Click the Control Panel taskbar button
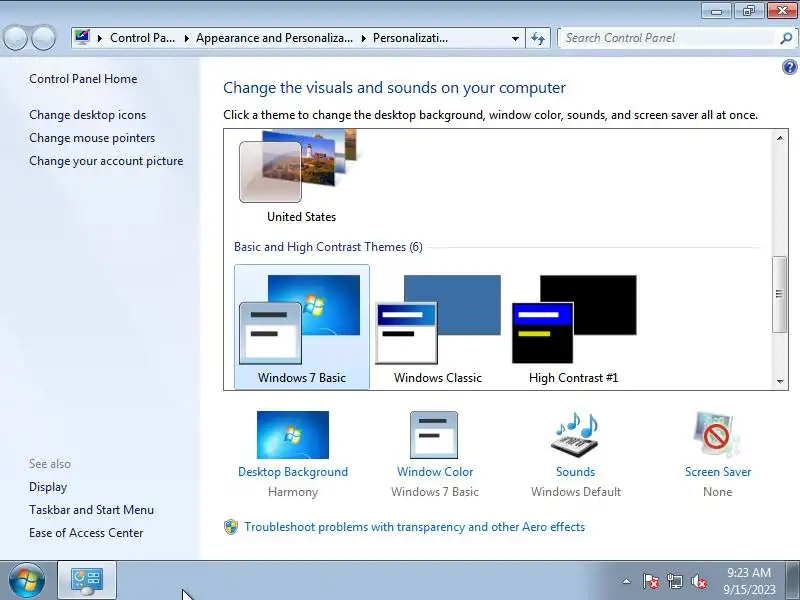800x600 pixels. (87, 580)
